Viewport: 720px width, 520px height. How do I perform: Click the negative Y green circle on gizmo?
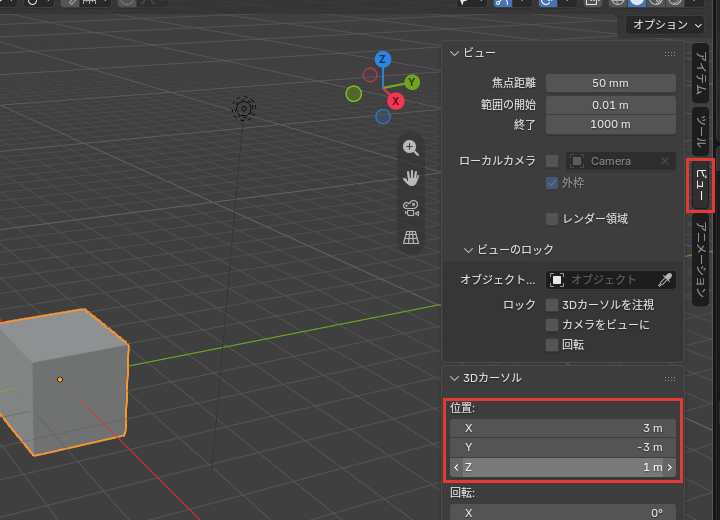pyautogui.click(x=354, y=94)
